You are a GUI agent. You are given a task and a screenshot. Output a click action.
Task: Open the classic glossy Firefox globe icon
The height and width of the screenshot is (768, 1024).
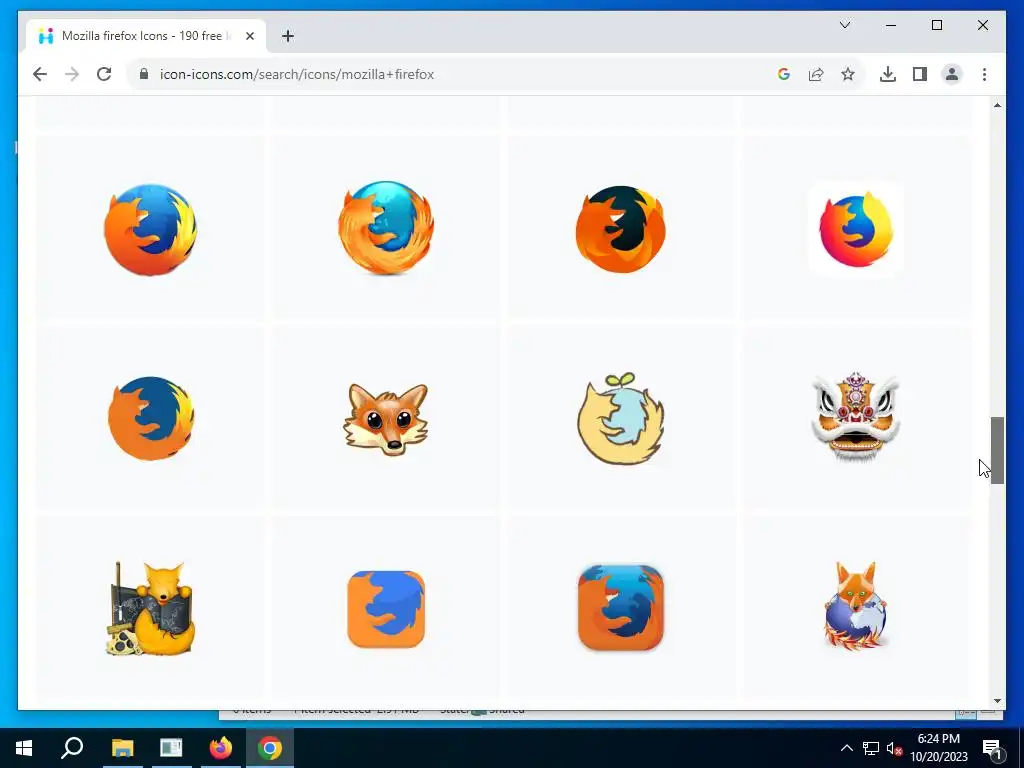(x=150, y=229)
